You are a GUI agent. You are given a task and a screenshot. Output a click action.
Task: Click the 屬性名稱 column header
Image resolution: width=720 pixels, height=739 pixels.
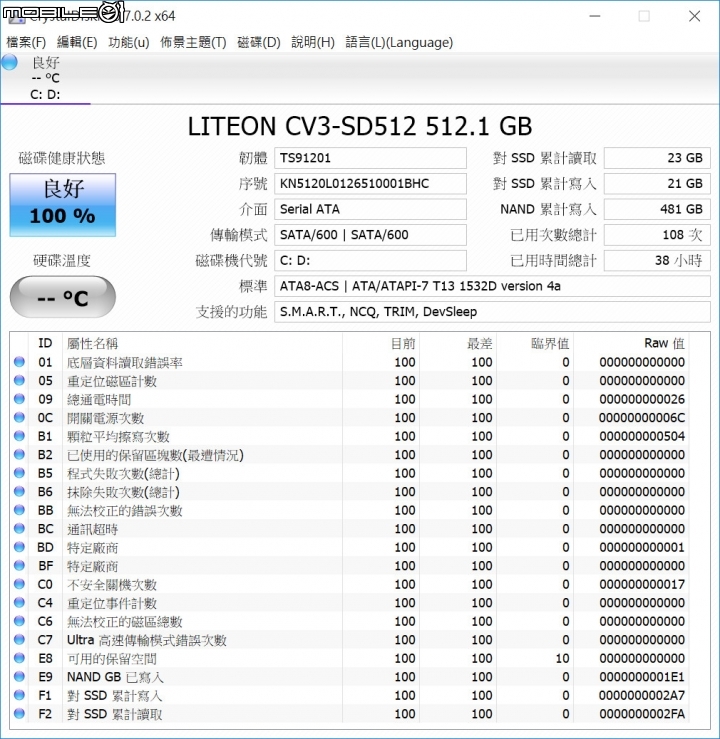point(203,344)
